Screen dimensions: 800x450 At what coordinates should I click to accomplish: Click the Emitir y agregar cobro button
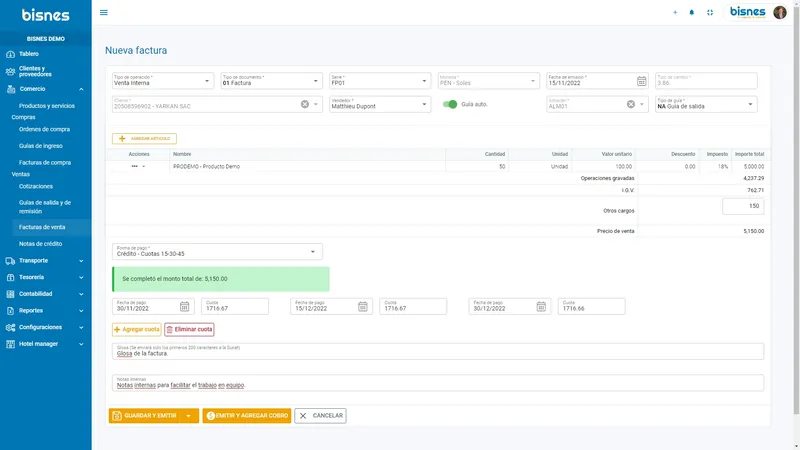246,416
